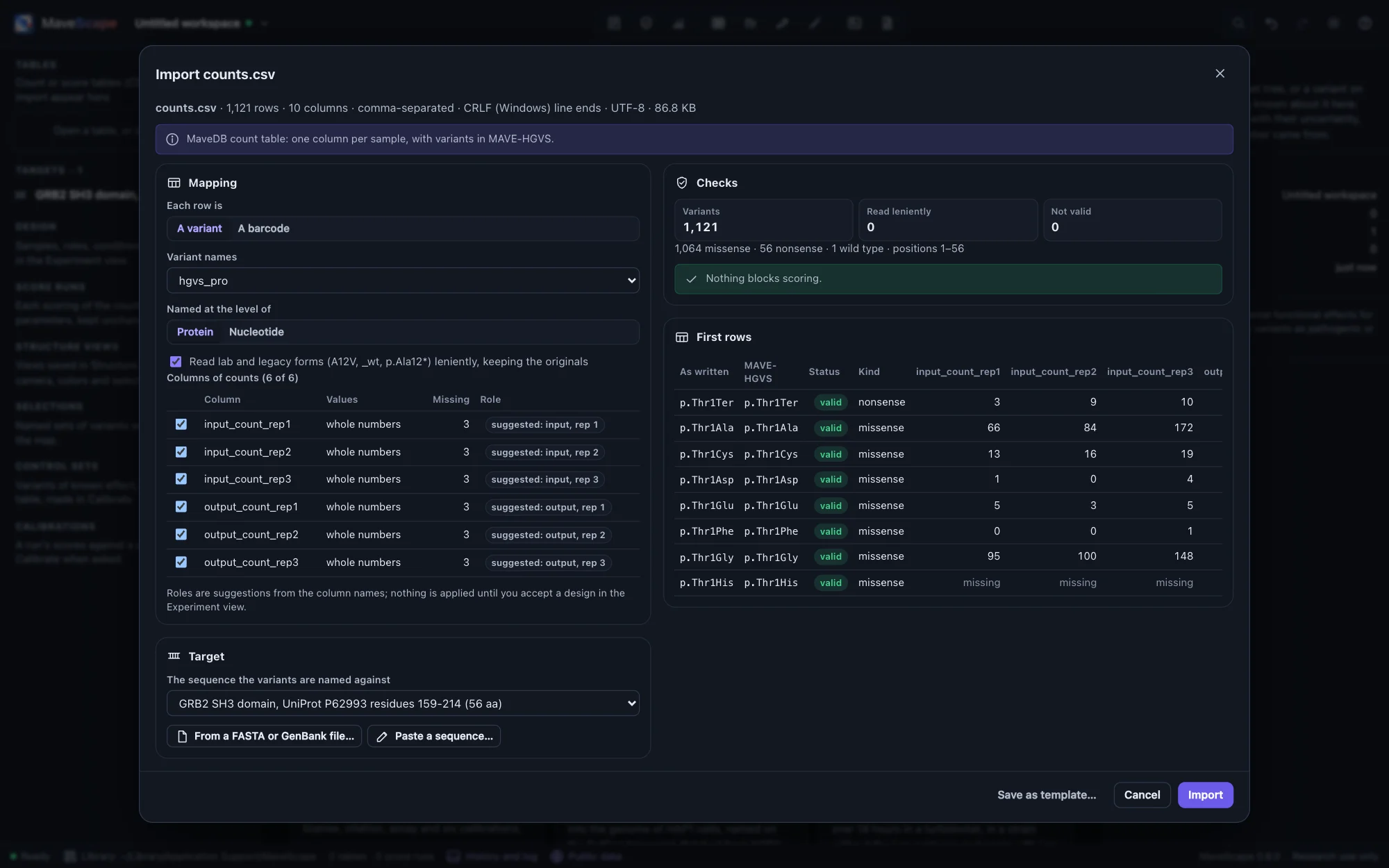Viewport: 1389px width, 868px height.
Task: Uncheck the input_count_rep2 column
Action: click(181, 452)
